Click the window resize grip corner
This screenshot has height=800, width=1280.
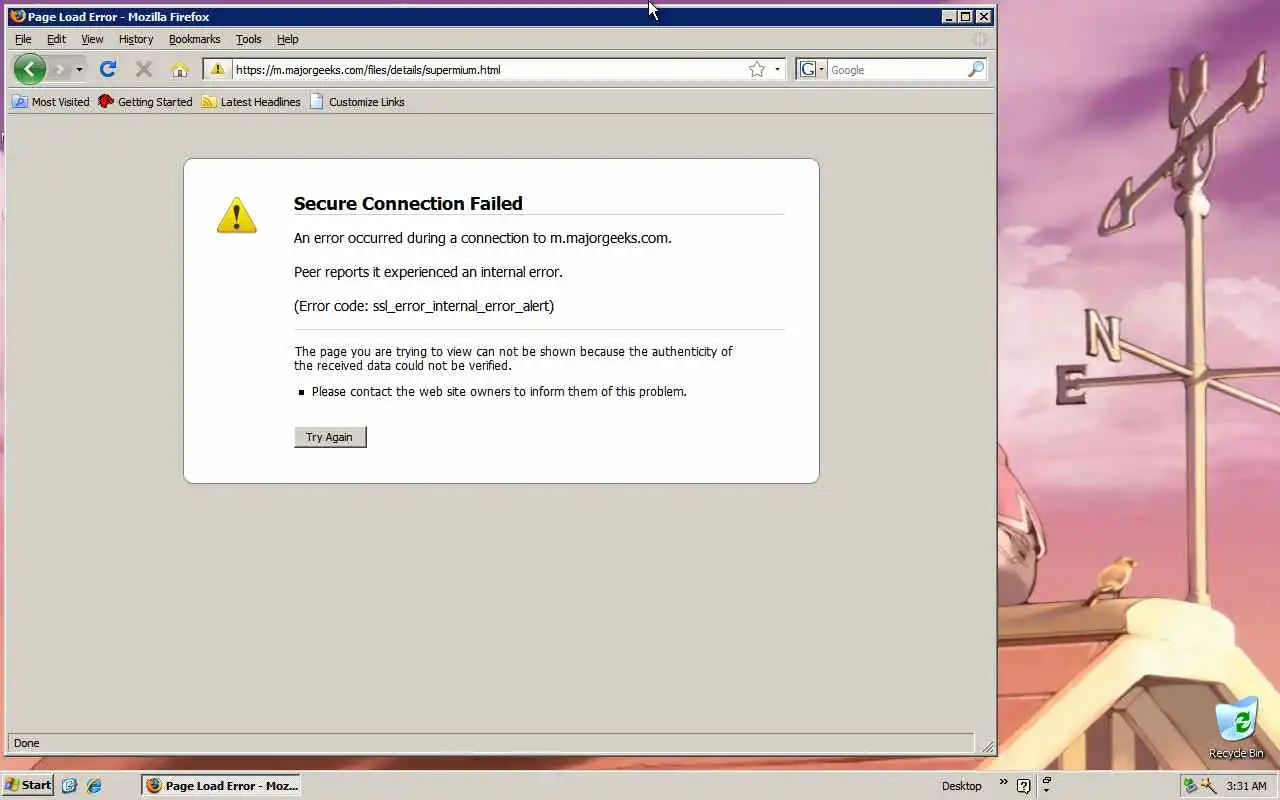point(988,746)
